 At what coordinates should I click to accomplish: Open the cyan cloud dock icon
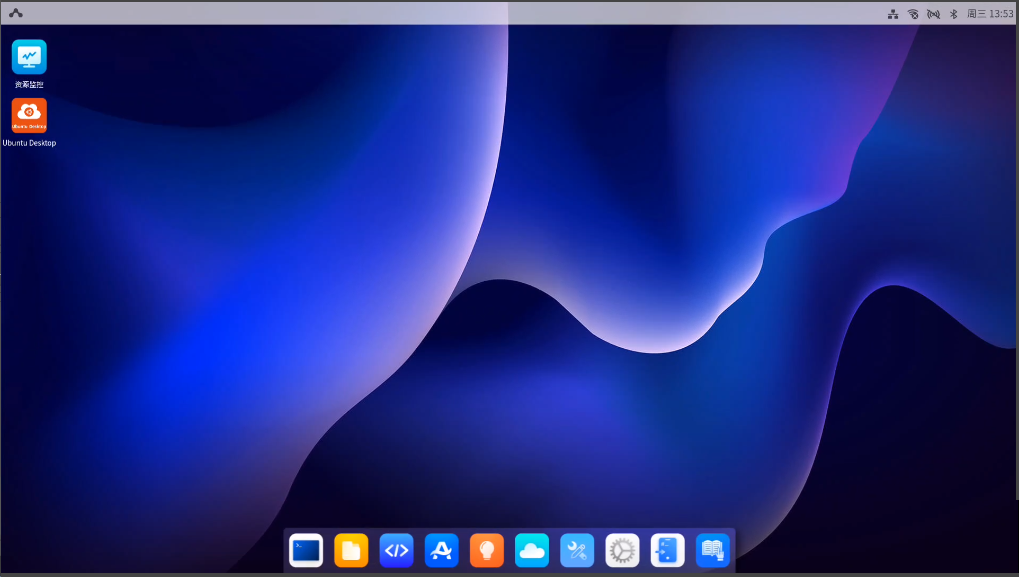point(532,550)
